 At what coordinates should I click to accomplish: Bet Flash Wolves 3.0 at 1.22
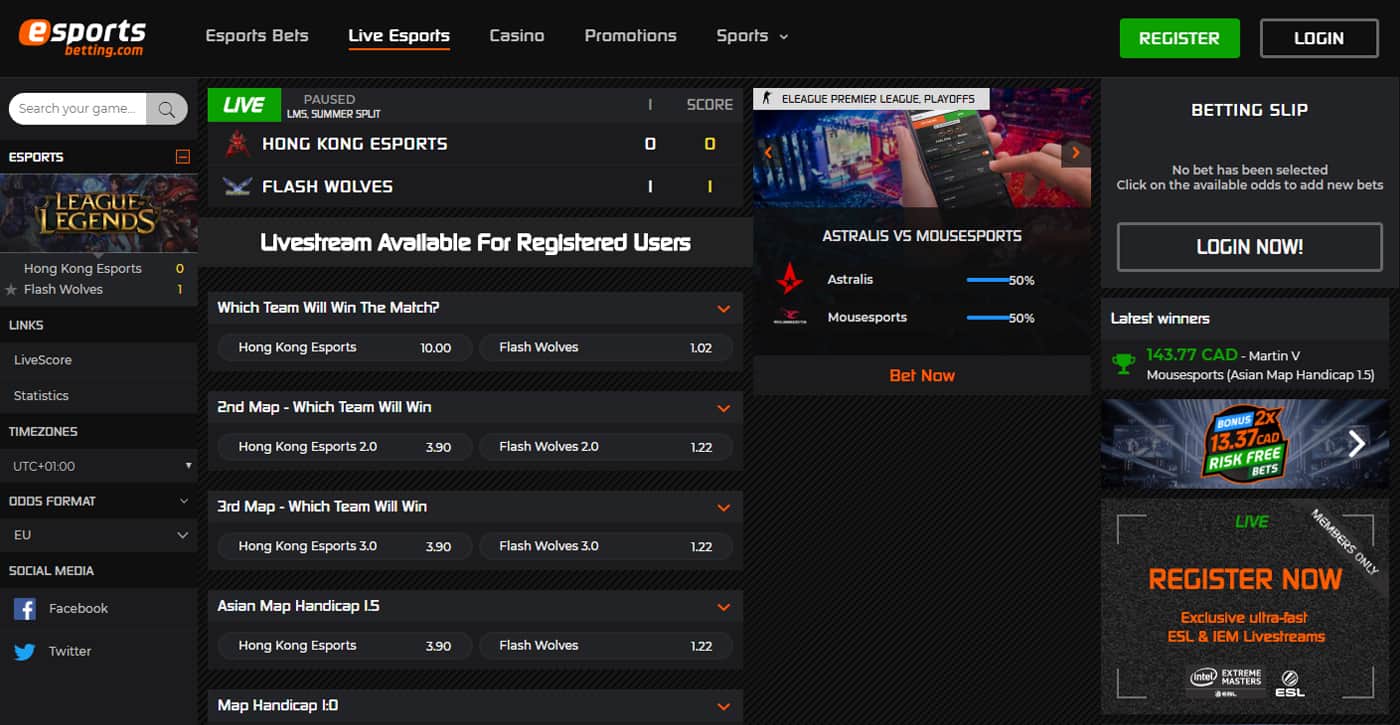pyautogui.click(x=606, y=547)
